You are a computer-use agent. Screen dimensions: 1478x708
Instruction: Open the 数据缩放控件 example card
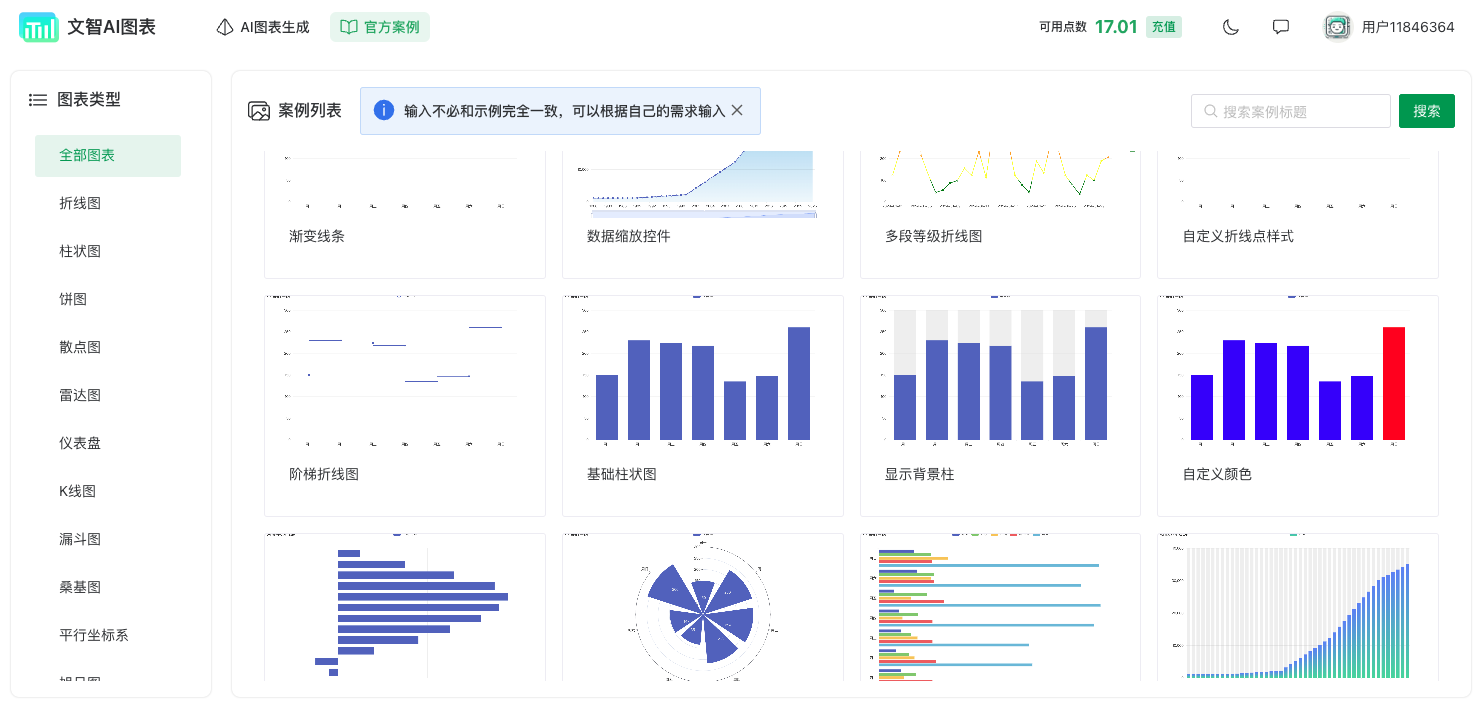[x=703, y=214]
